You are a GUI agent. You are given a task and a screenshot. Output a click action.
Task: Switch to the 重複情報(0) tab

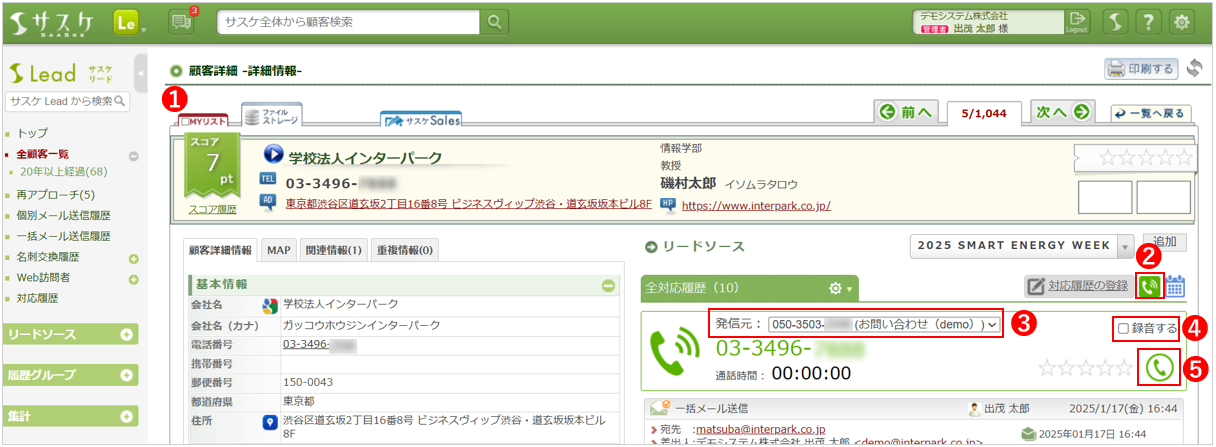pyautogui.click(x=405, y=249)
